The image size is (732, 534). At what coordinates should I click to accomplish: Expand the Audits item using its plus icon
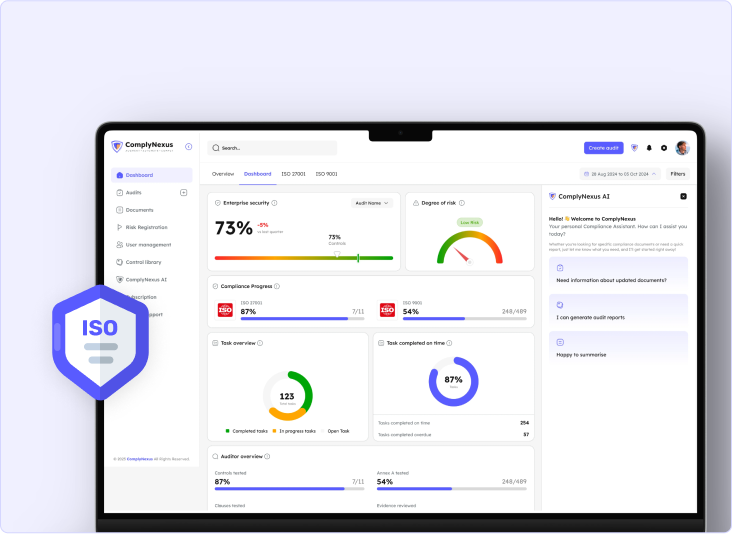(x=184, y=192)
